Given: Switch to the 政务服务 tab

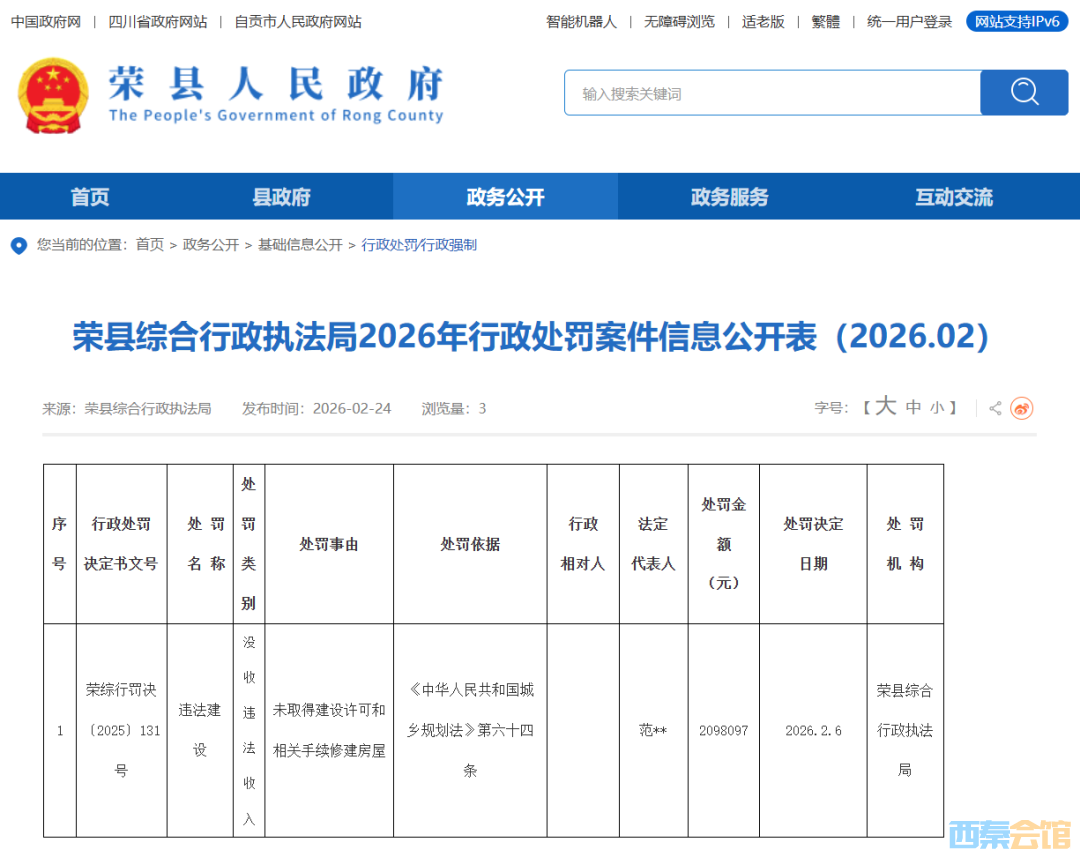Looking at the screenshot, I should coord(729,197).
